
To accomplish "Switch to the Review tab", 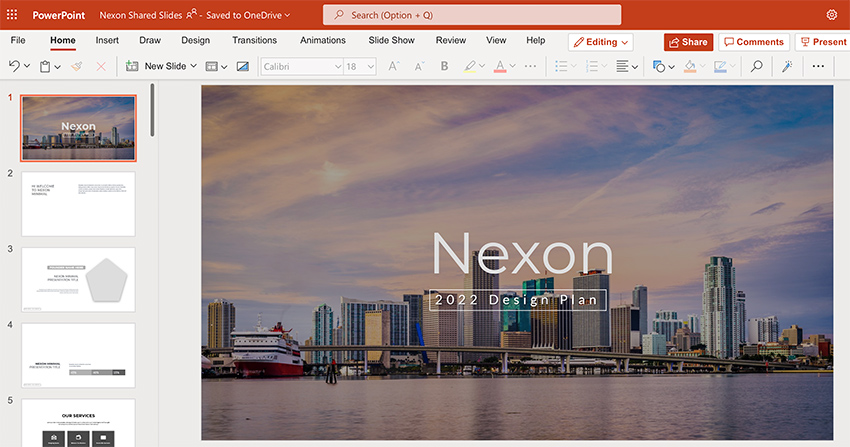I will (450, 40).
